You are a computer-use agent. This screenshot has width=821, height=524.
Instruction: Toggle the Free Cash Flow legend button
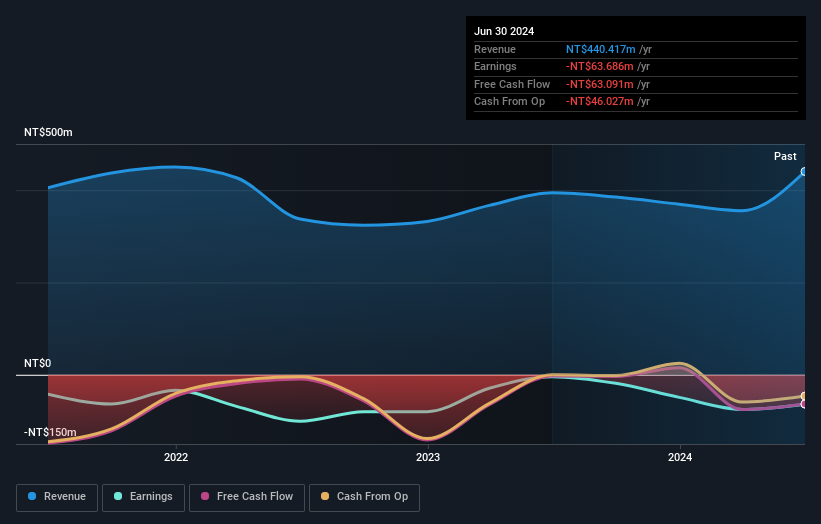point(247,497)
